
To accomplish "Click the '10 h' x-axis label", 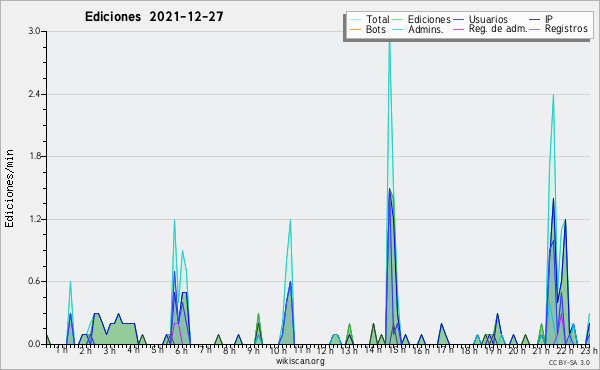I will (278, 350).
